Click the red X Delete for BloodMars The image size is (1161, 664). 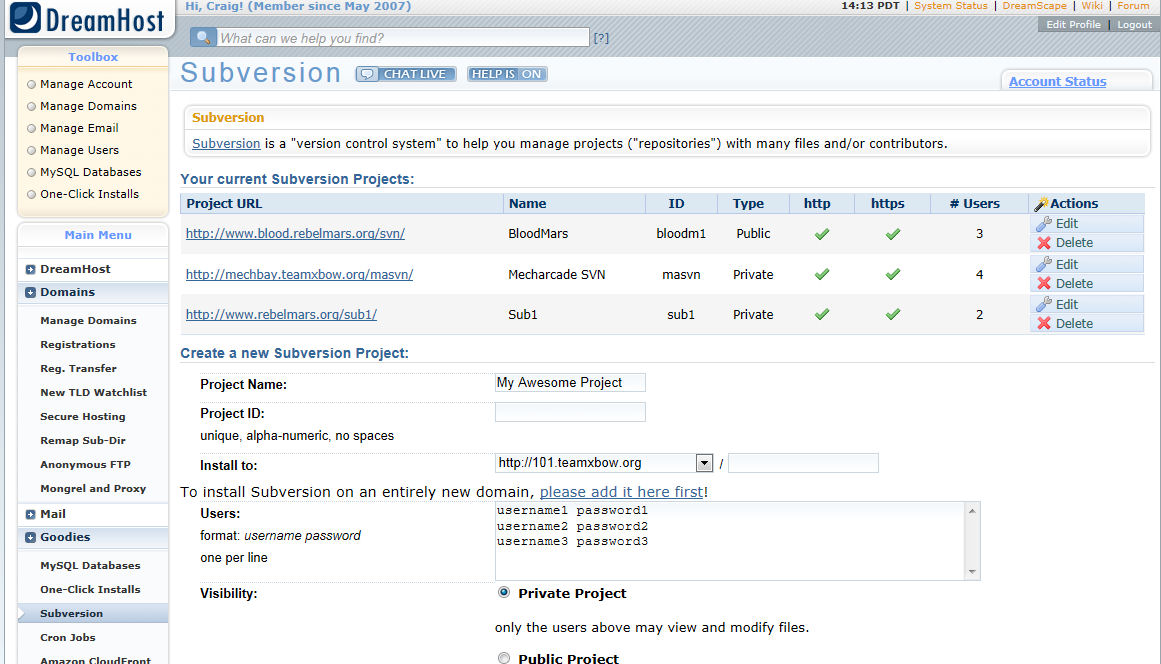coord(1044,243)
